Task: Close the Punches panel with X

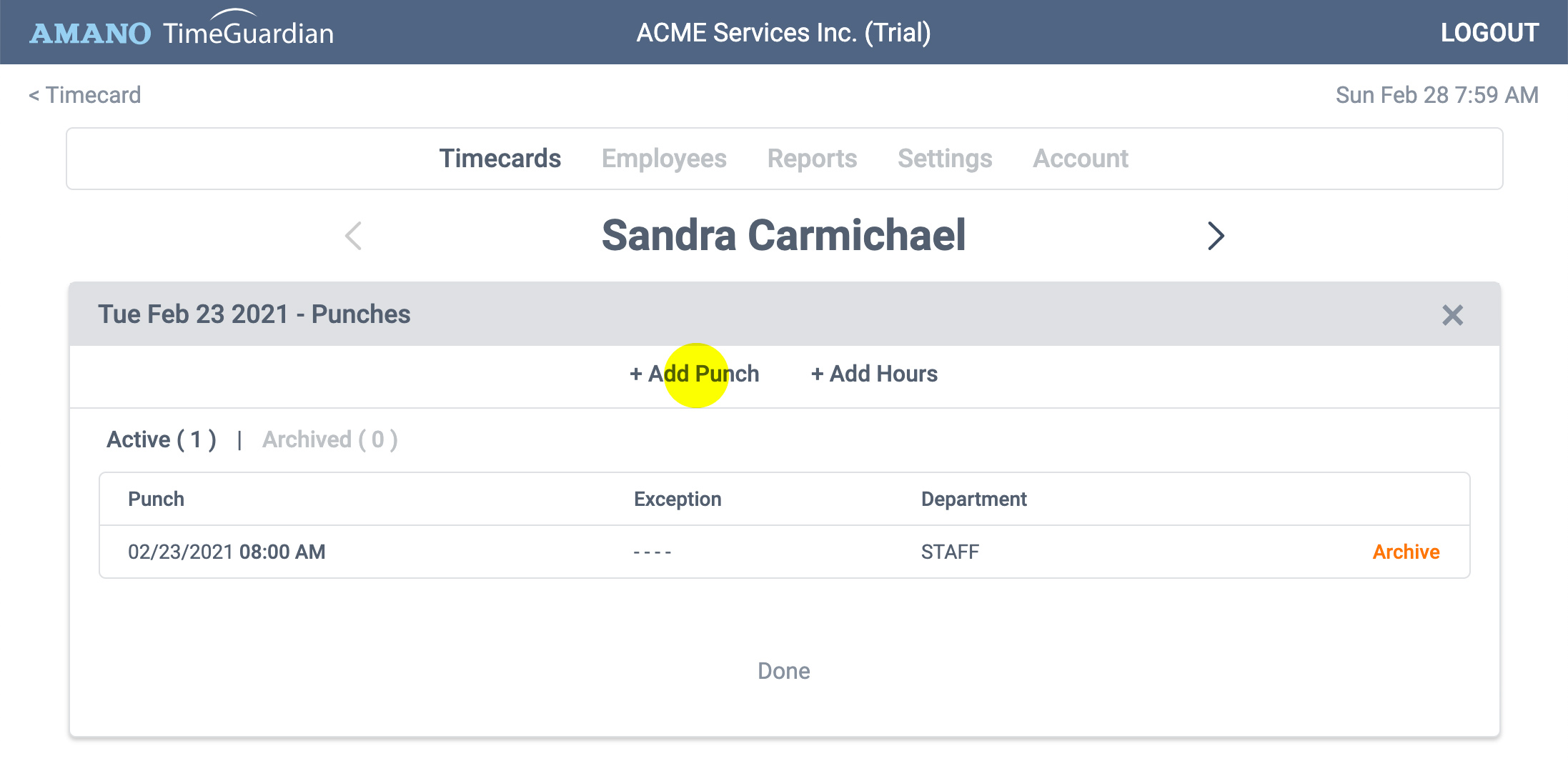Action: 1452,315
